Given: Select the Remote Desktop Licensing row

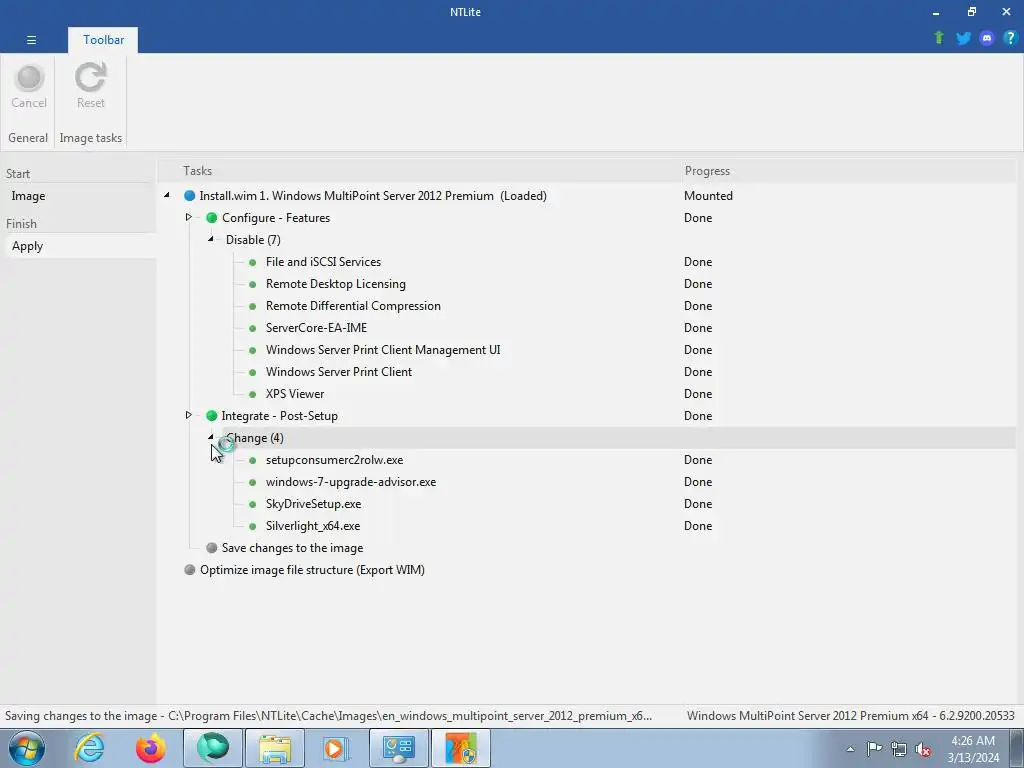Looking at the screenshot, I should coord(336,283).
